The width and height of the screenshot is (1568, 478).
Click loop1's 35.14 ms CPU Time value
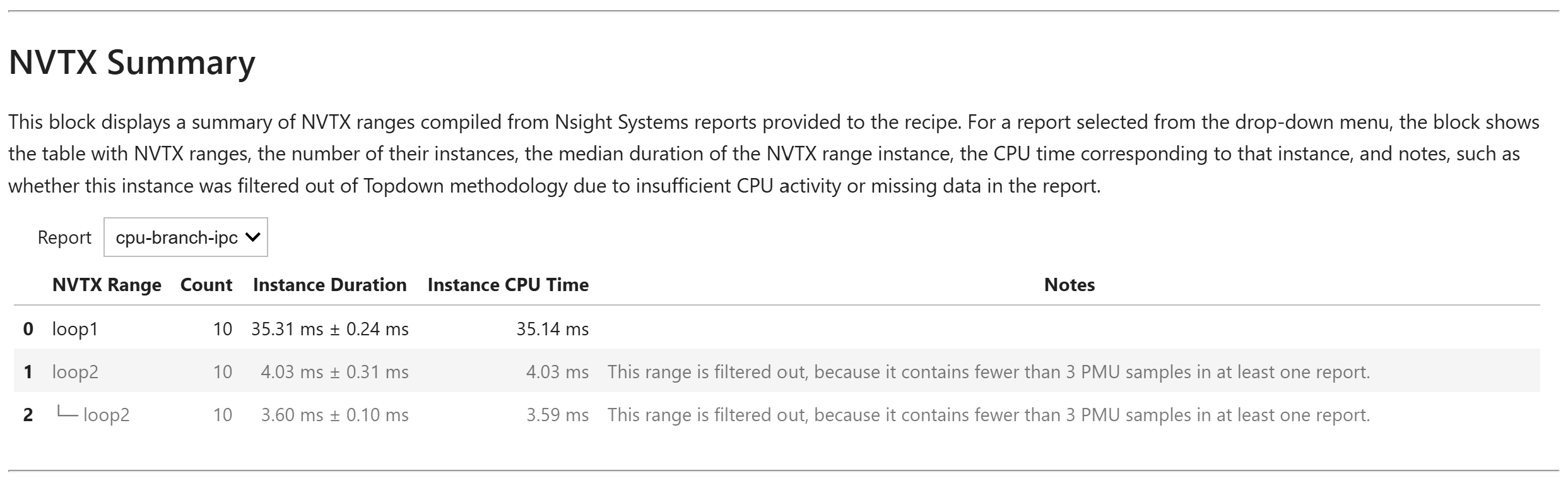pyautogui.click(x=552, y=328)
